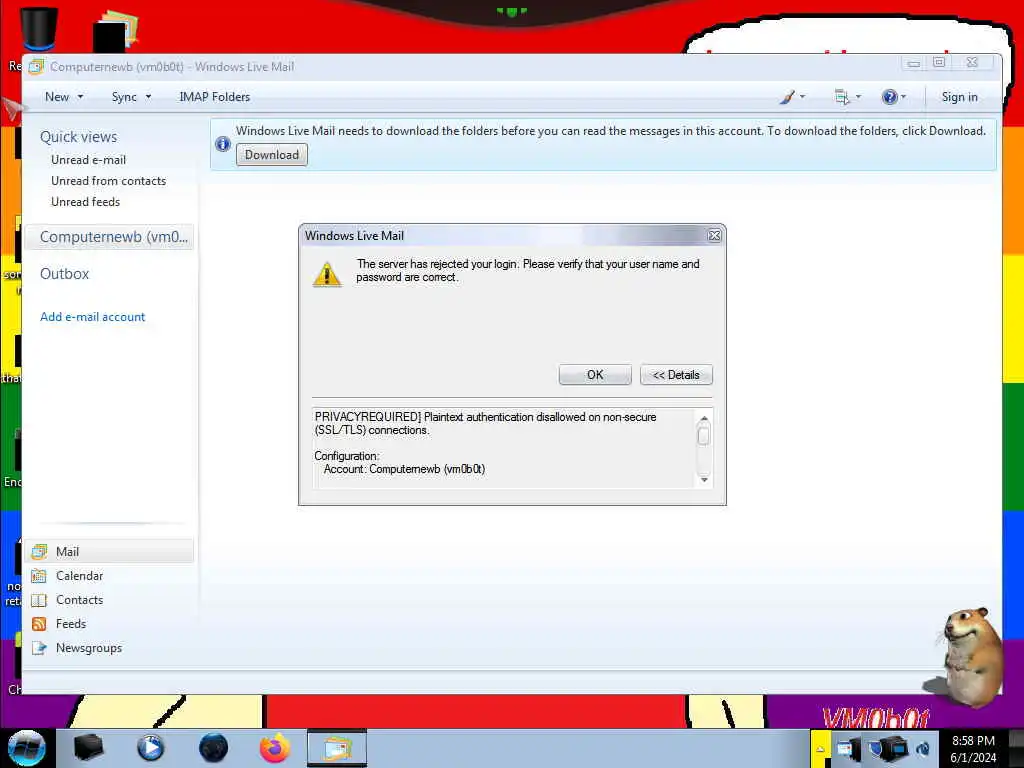Click the taskbar clock 8:58 PM
Screen dimensions: 1024x768
pos(973,741)
